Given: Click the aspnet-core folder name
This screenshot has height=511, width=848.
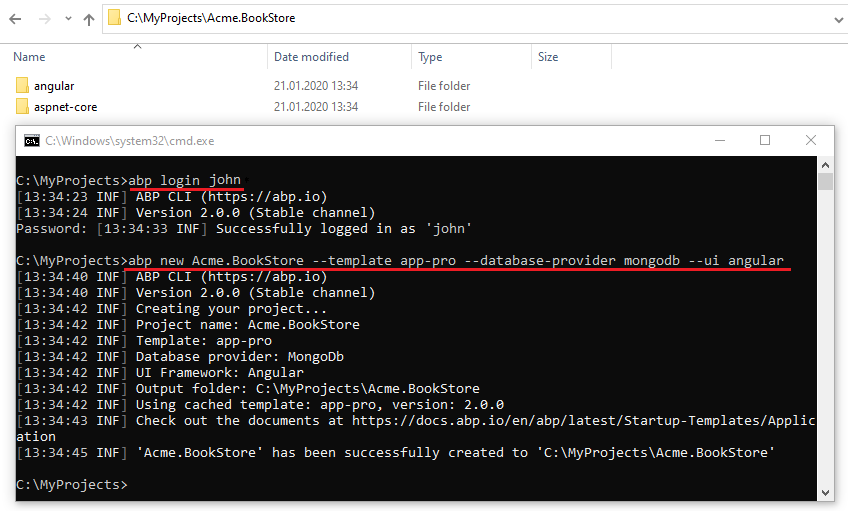Looking at the screenshot, I should coord(65,107).
